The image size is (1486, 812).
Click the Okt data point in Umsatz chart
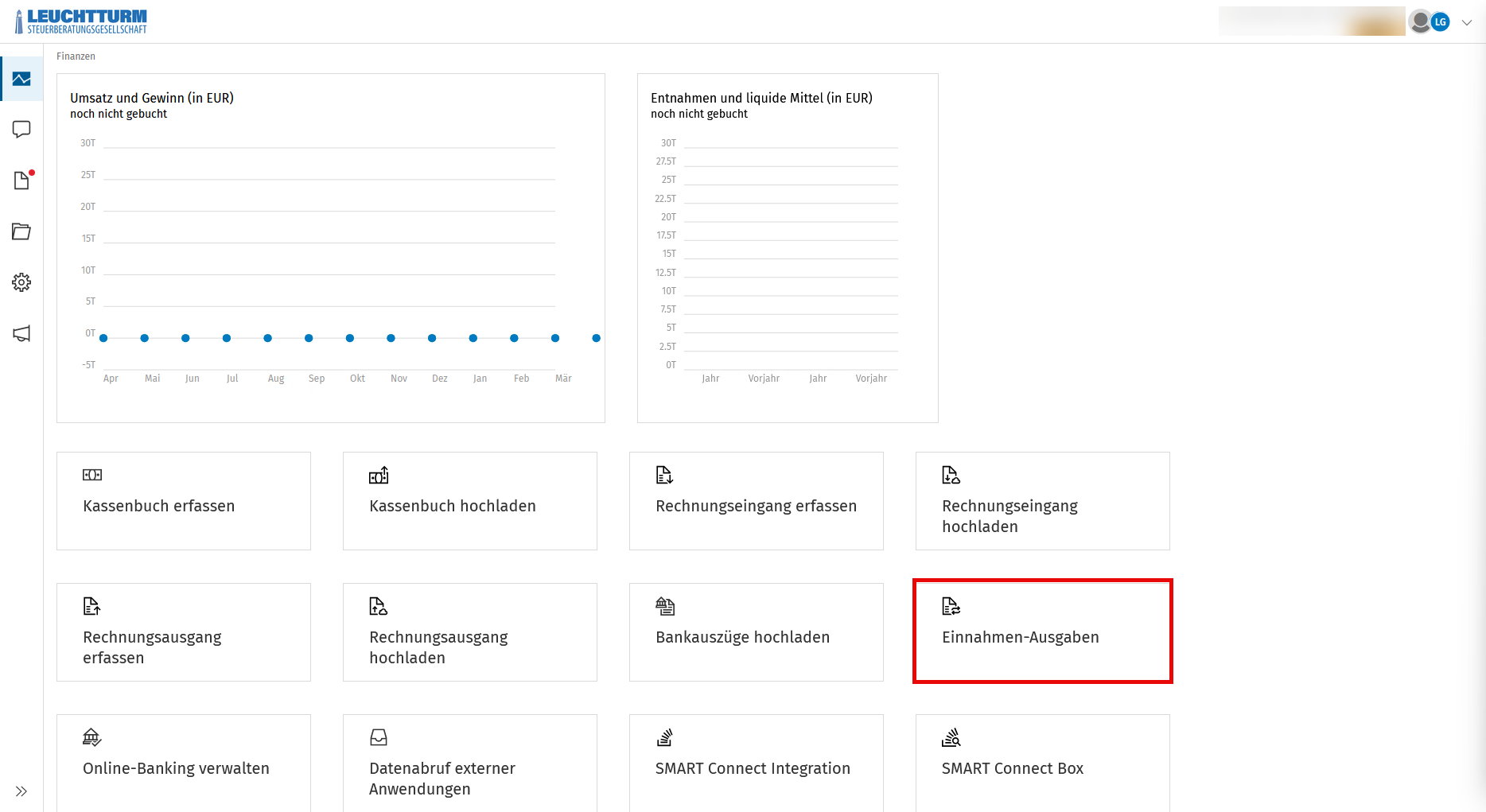coord(350,338)
